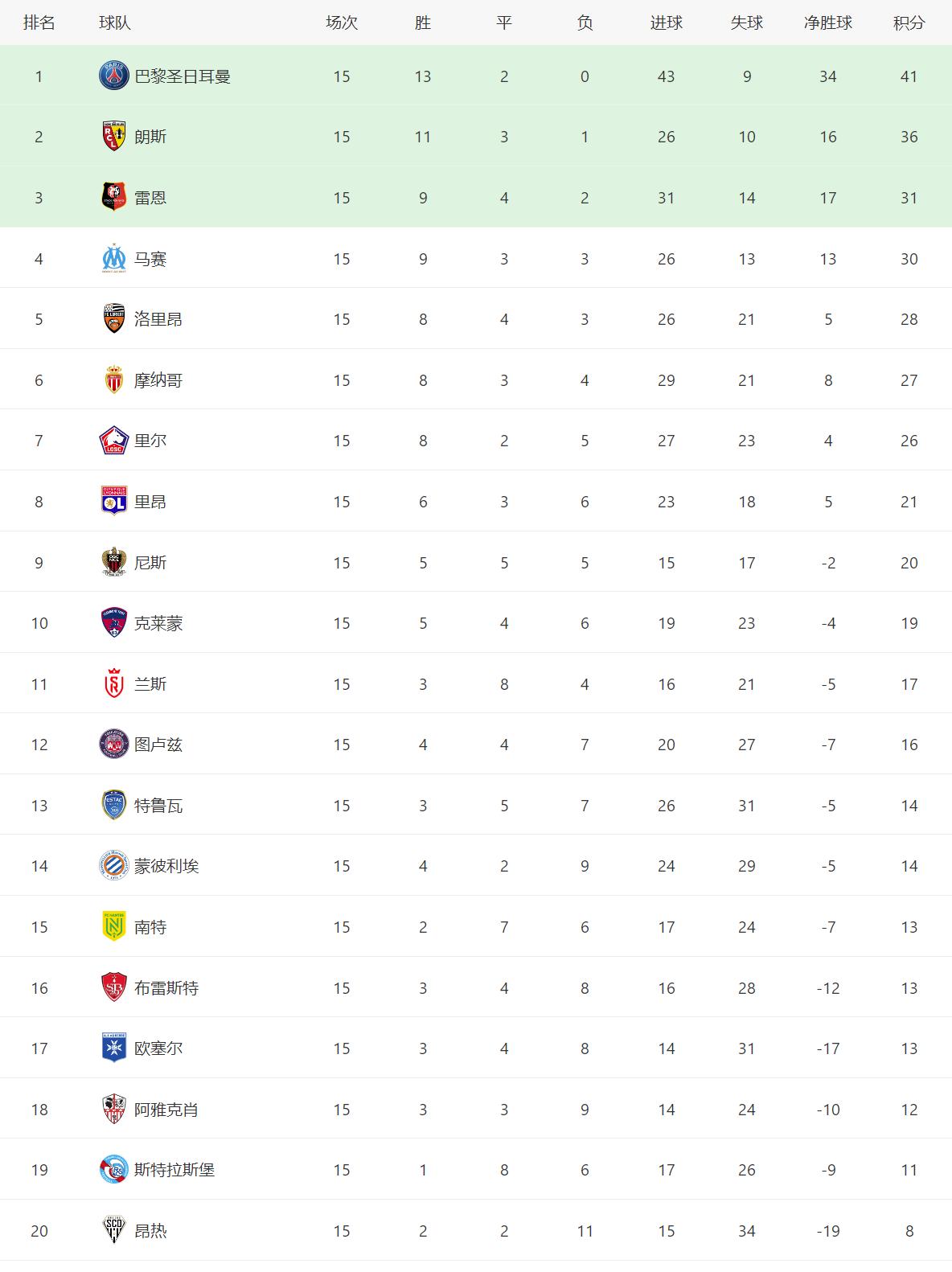This screenshot has width=952, height=1272.
Task: Click the 净胜球 column header
Action: point(827,23)
